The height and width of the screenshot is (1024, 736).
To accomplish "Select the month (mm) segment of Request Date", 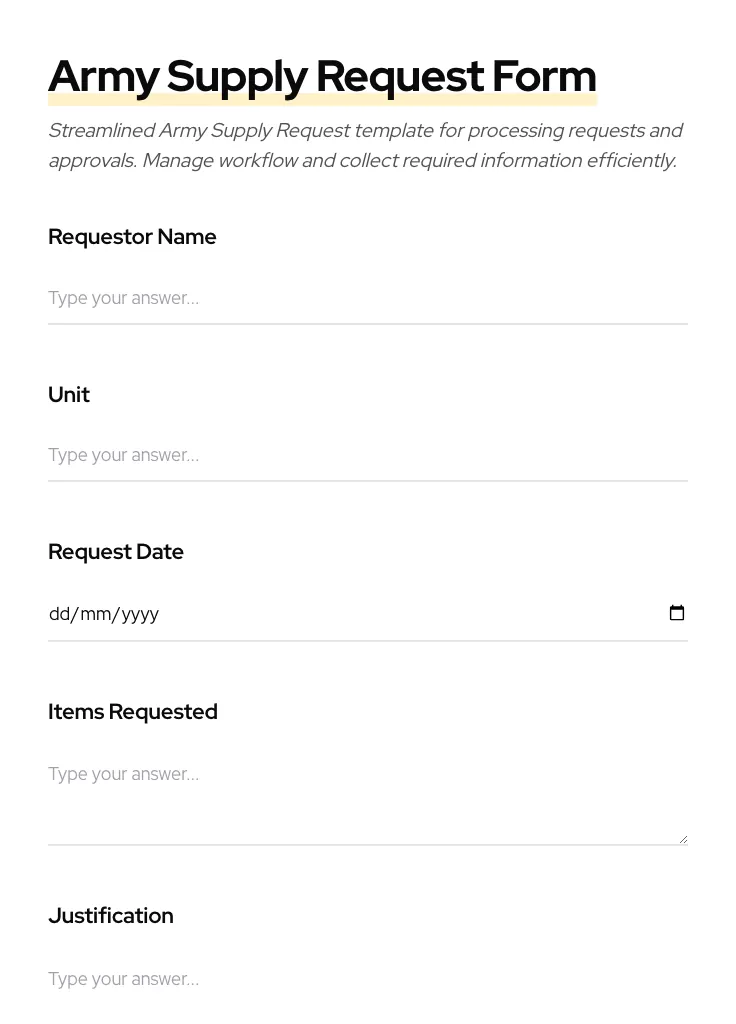I will click(96, 614).
